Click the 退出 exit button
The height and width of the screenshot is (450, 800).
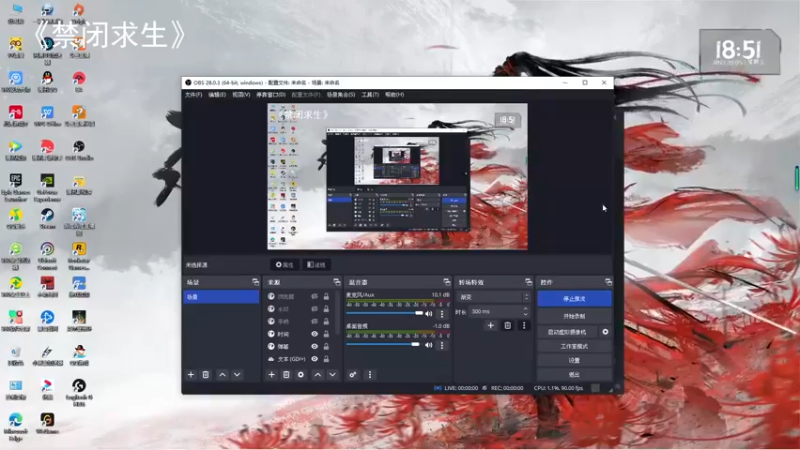574,374
